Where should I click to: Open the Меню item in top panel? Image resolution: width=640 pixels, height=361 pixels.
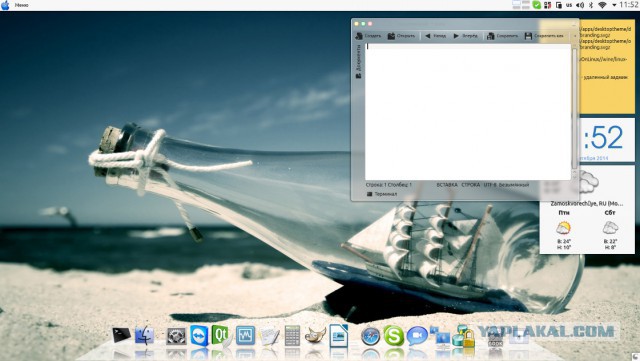click(21, 5)
